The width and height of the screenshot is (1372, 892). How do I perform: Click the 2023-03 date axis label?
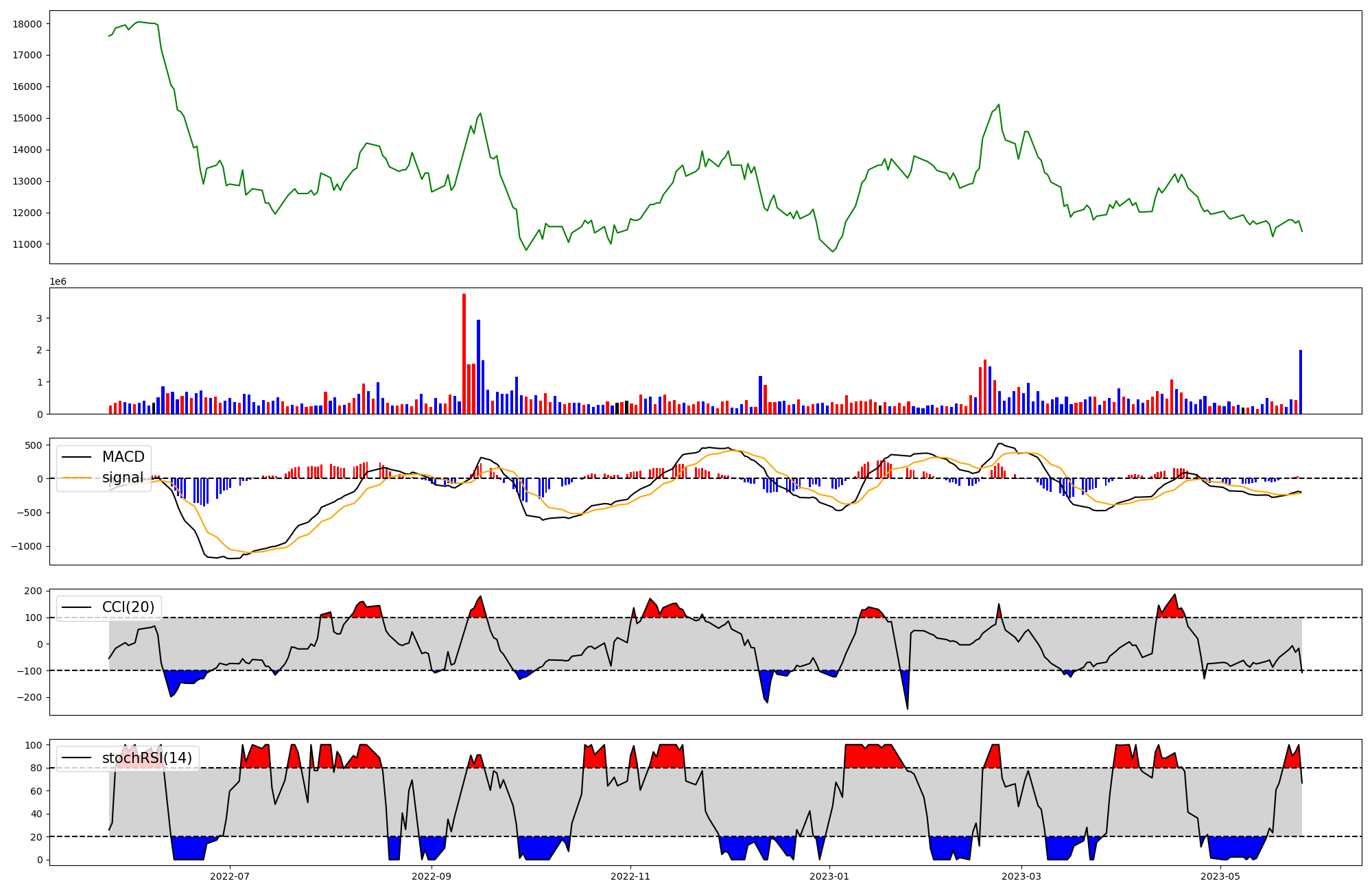pos(1021,876)
